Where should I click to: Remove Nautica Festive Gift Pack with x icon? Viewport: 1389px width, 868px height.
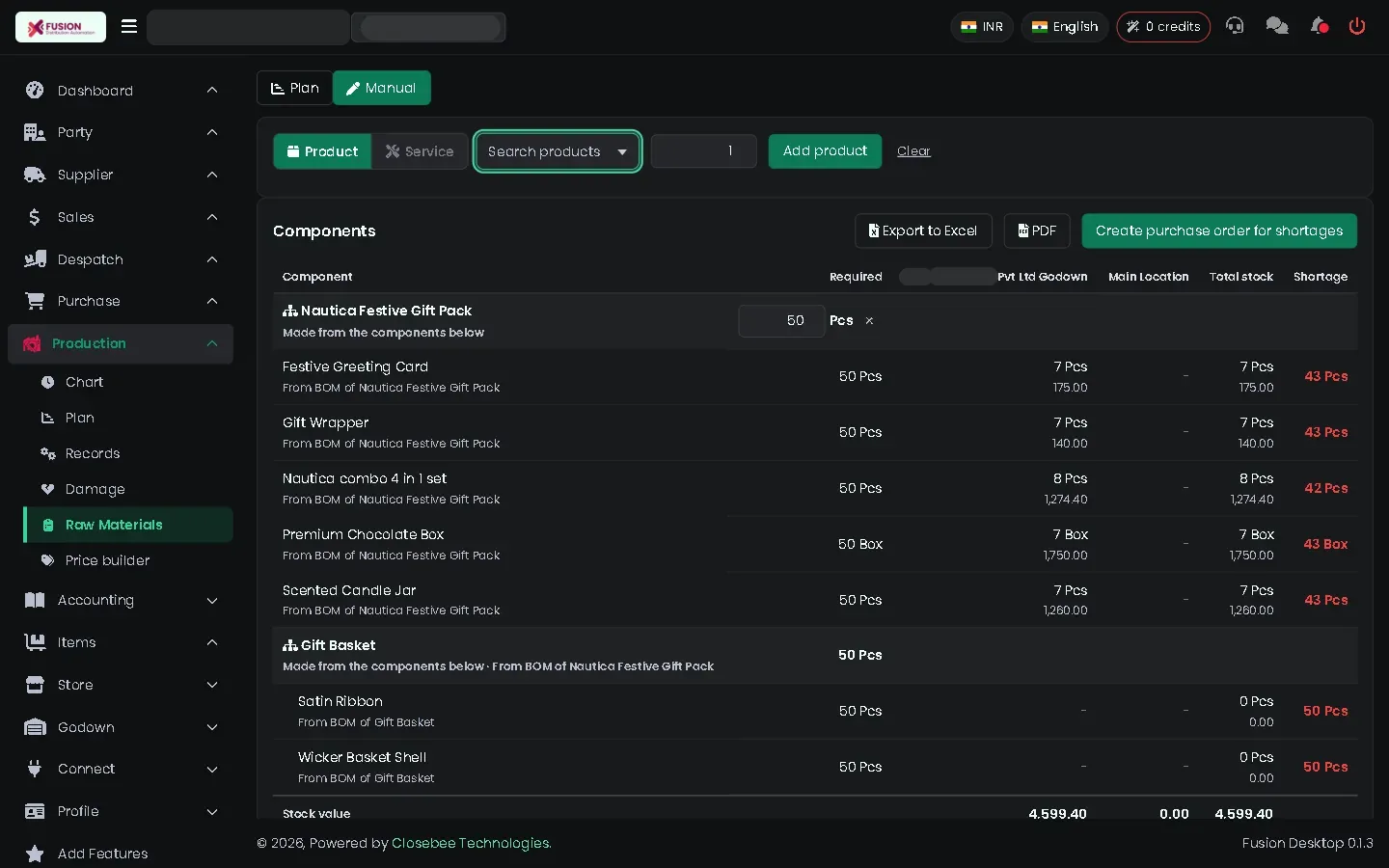[869, 321]
